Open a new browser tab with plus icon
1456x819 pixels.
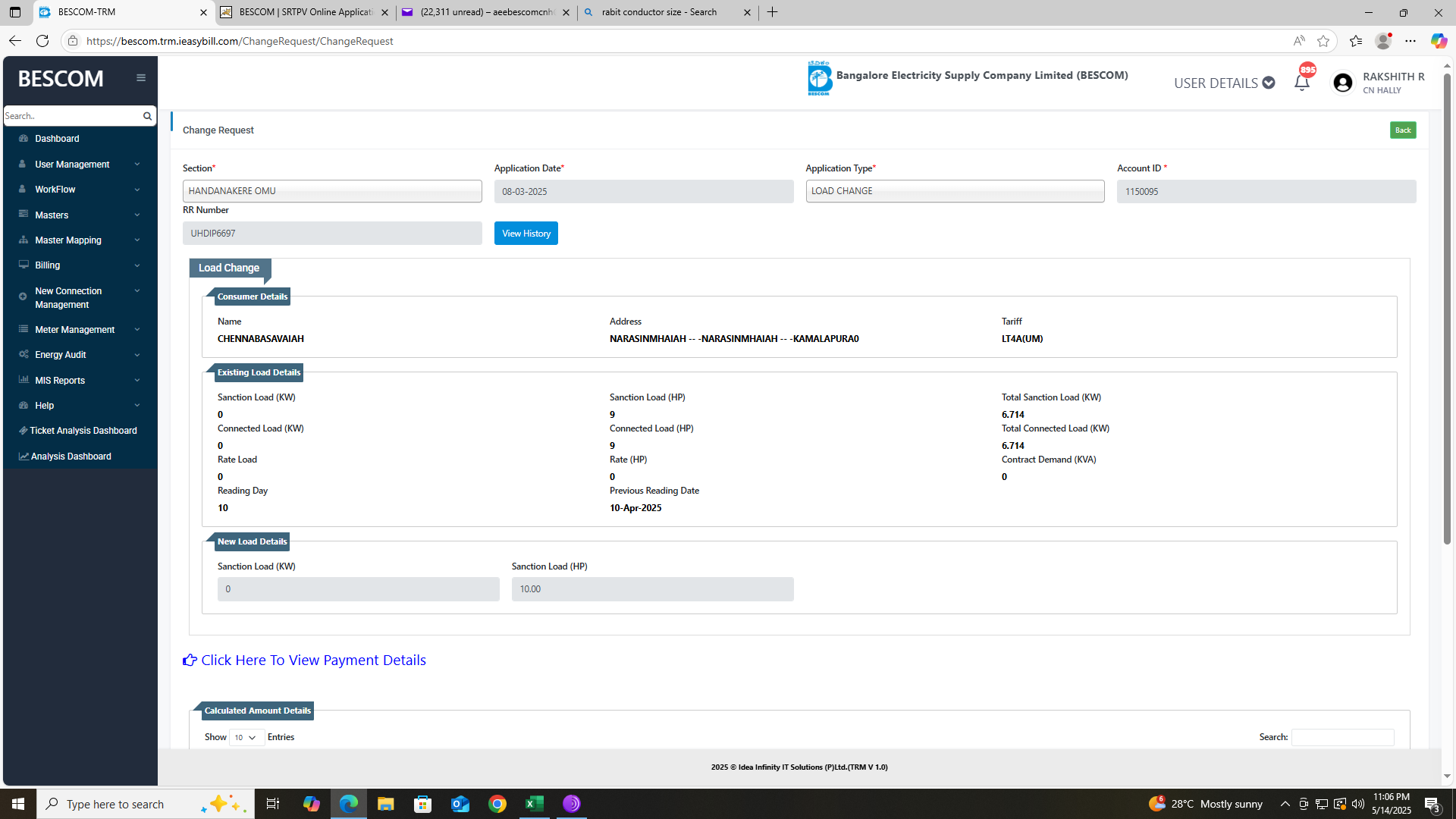coord(772,12)
